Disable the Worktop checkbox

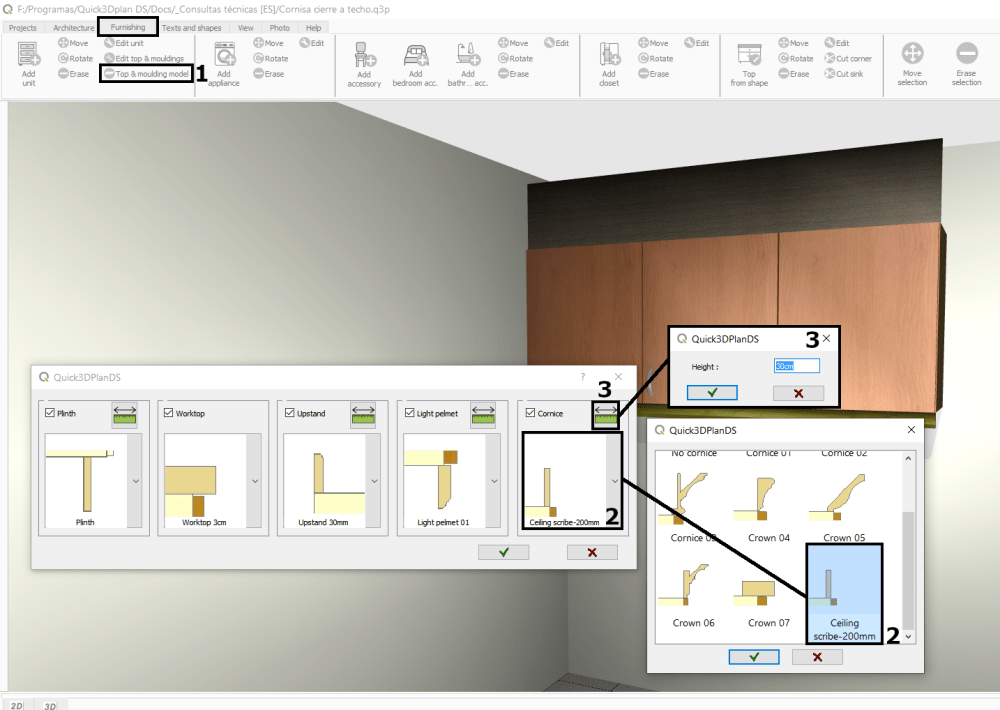coord(167,413)
